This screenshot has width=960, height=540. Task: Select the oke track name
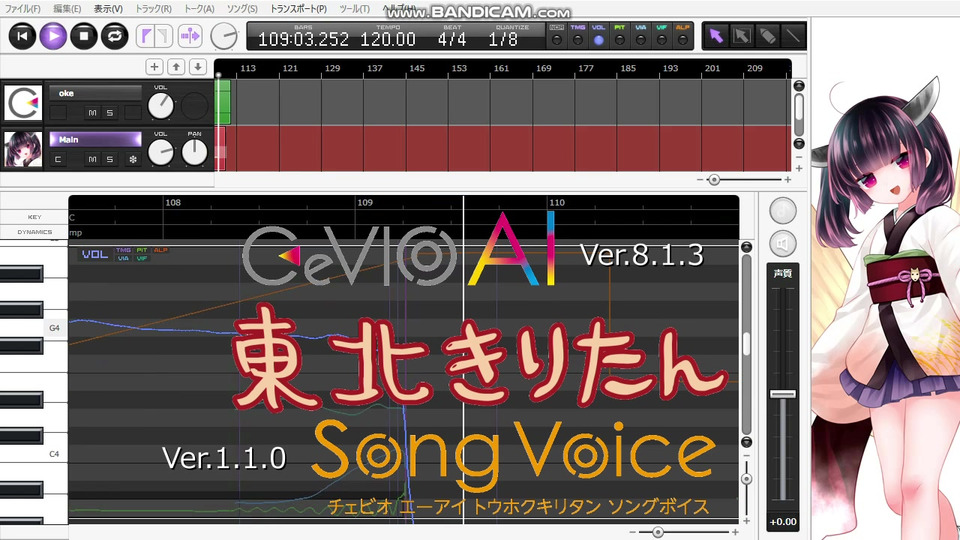click(95, 93)
